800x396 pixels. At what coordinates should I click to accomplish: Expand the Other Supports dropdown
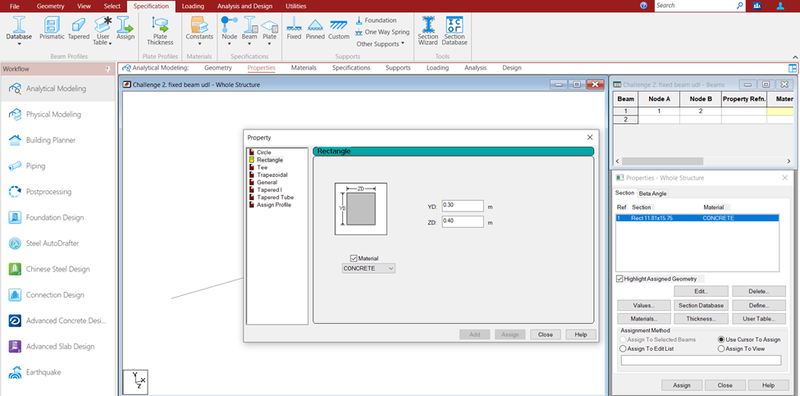(380, 44)
